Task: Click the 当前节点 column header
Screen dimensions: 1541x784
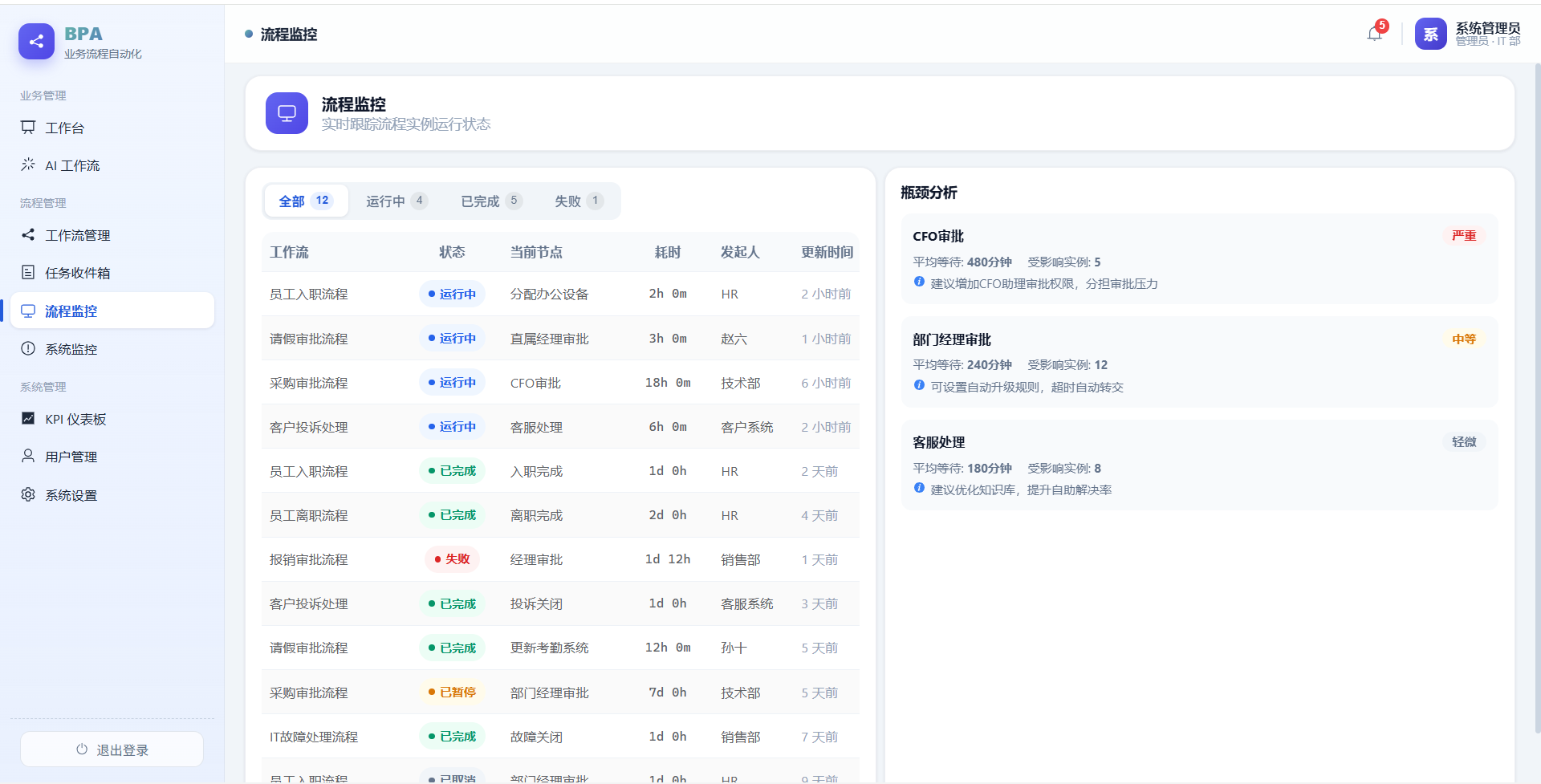Action: tap(536, 252)
